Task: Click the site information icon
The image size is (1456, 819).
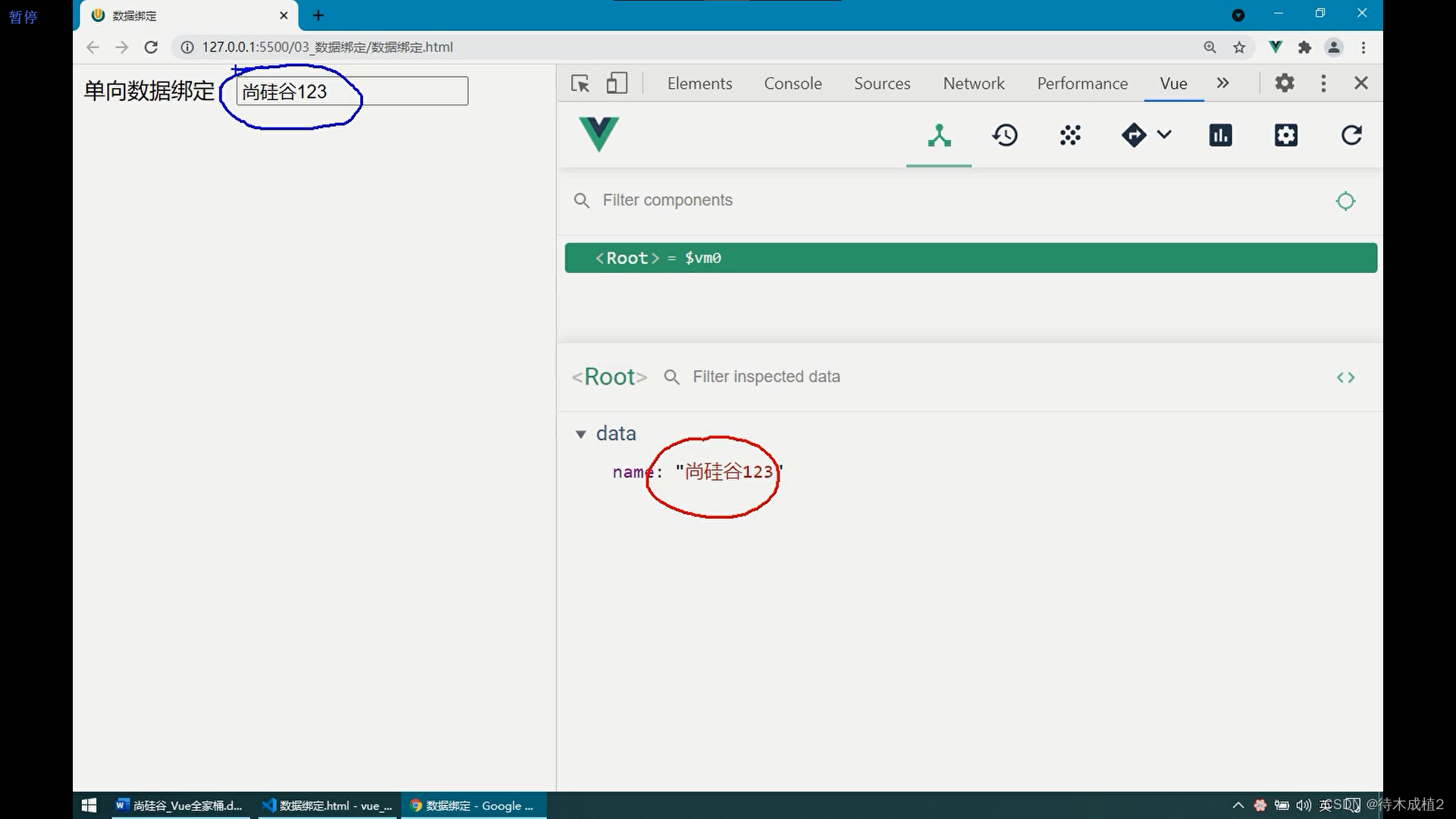Action: click(x=187, y=47)
